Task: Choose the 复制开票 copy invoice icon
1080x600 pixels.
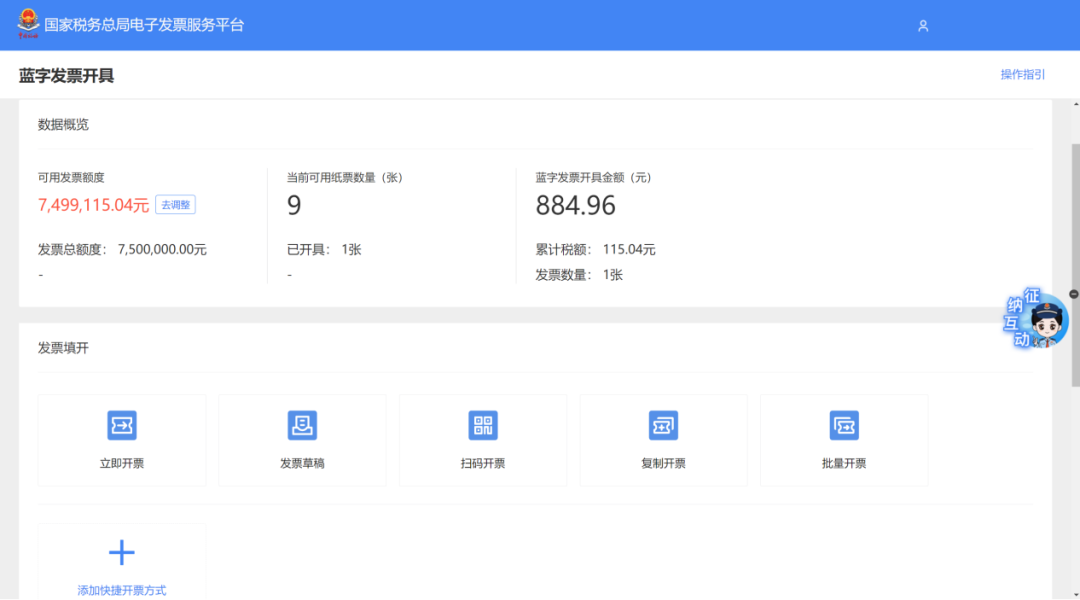Action: coord(663,426)
